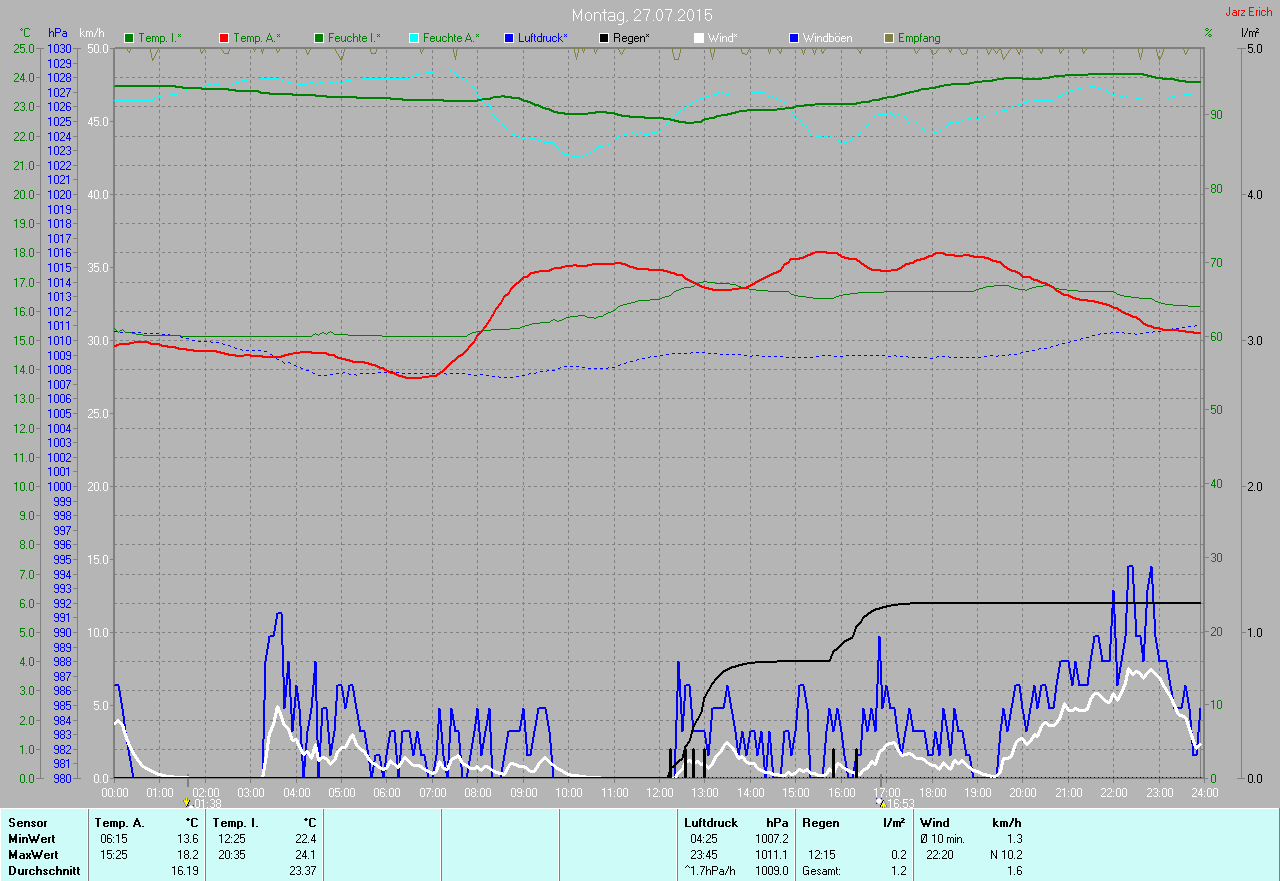Click the l/m² axis unit label above the chart
The height and width of the screenshot is (881, 1280).
1249,33
